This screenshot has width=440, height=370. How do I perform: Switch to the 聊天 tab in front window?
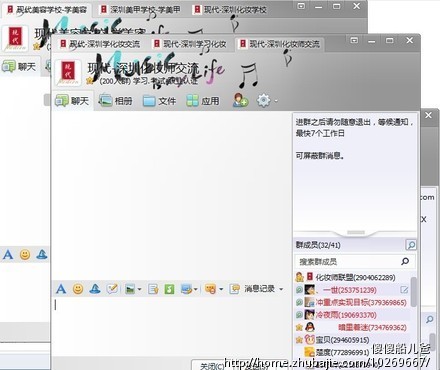[x=72, y=101]
